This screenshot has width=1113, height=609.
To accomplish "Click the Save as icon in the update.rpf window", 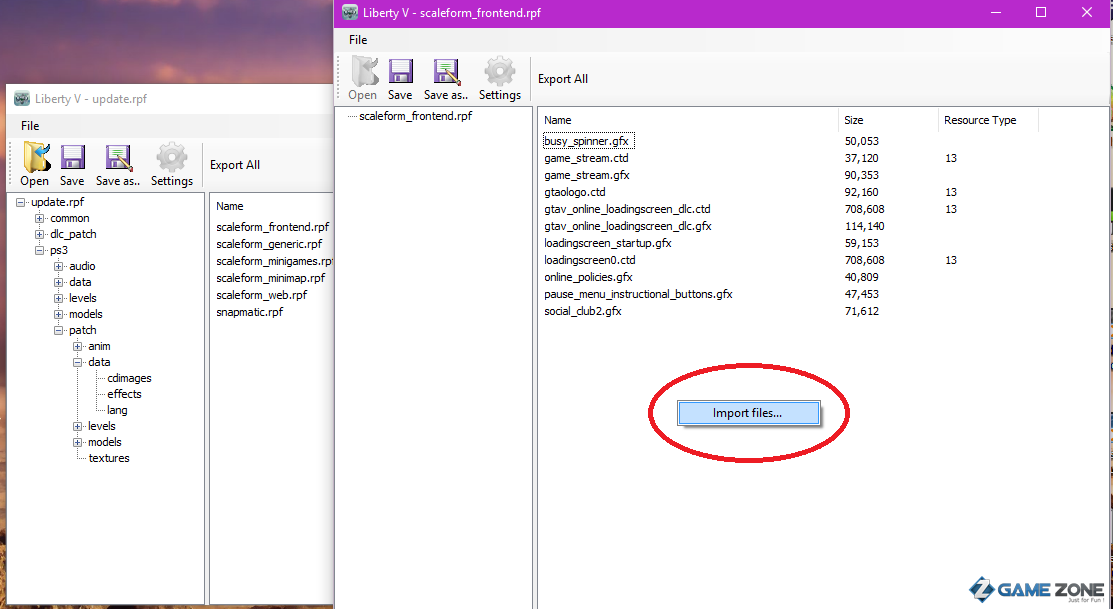I will 118,158.
